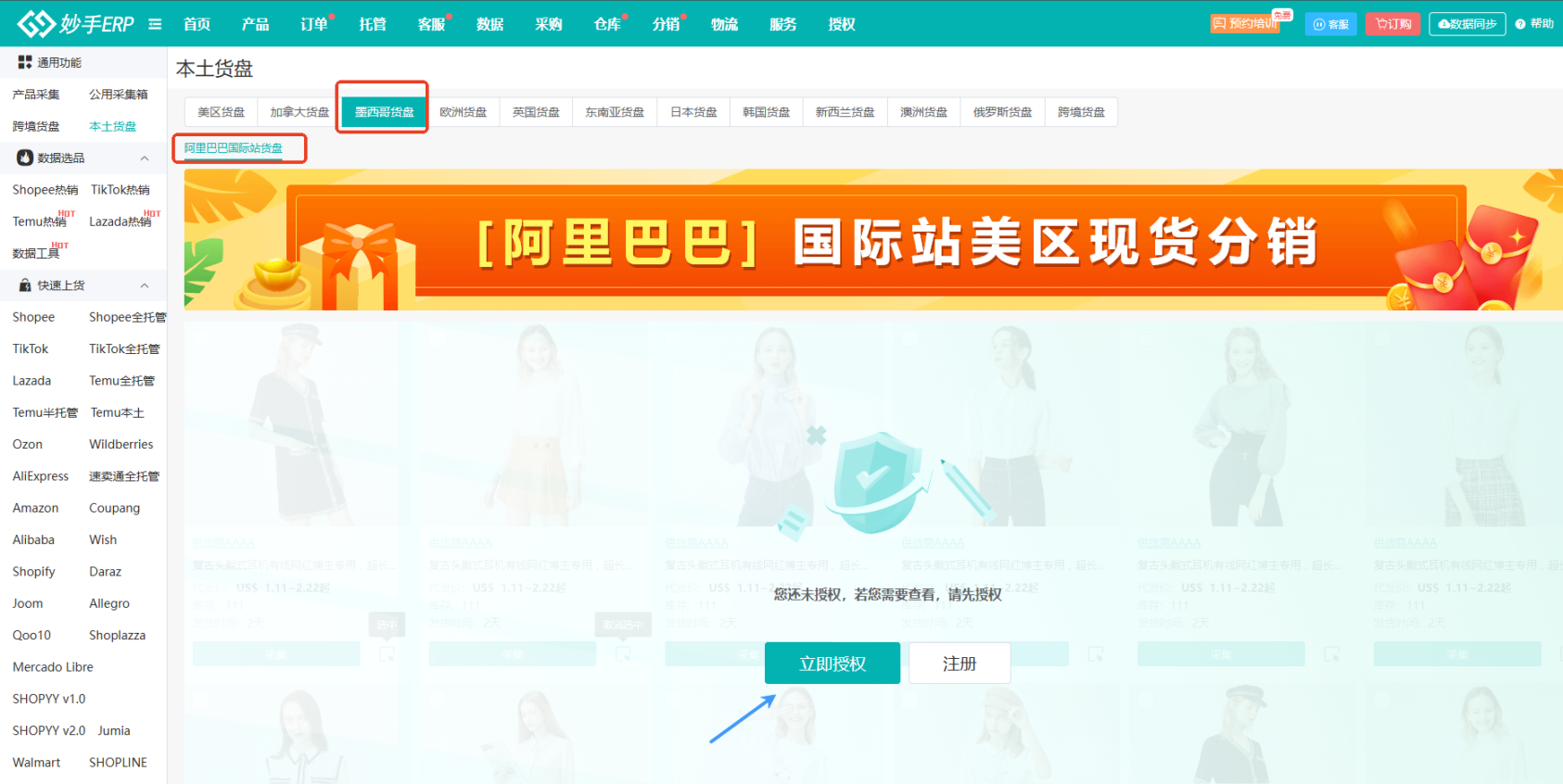The height and width of the screenshot is (784, 1563).
Task: Open the 帮助 help icon
Action: click(x=1520, y=24)
